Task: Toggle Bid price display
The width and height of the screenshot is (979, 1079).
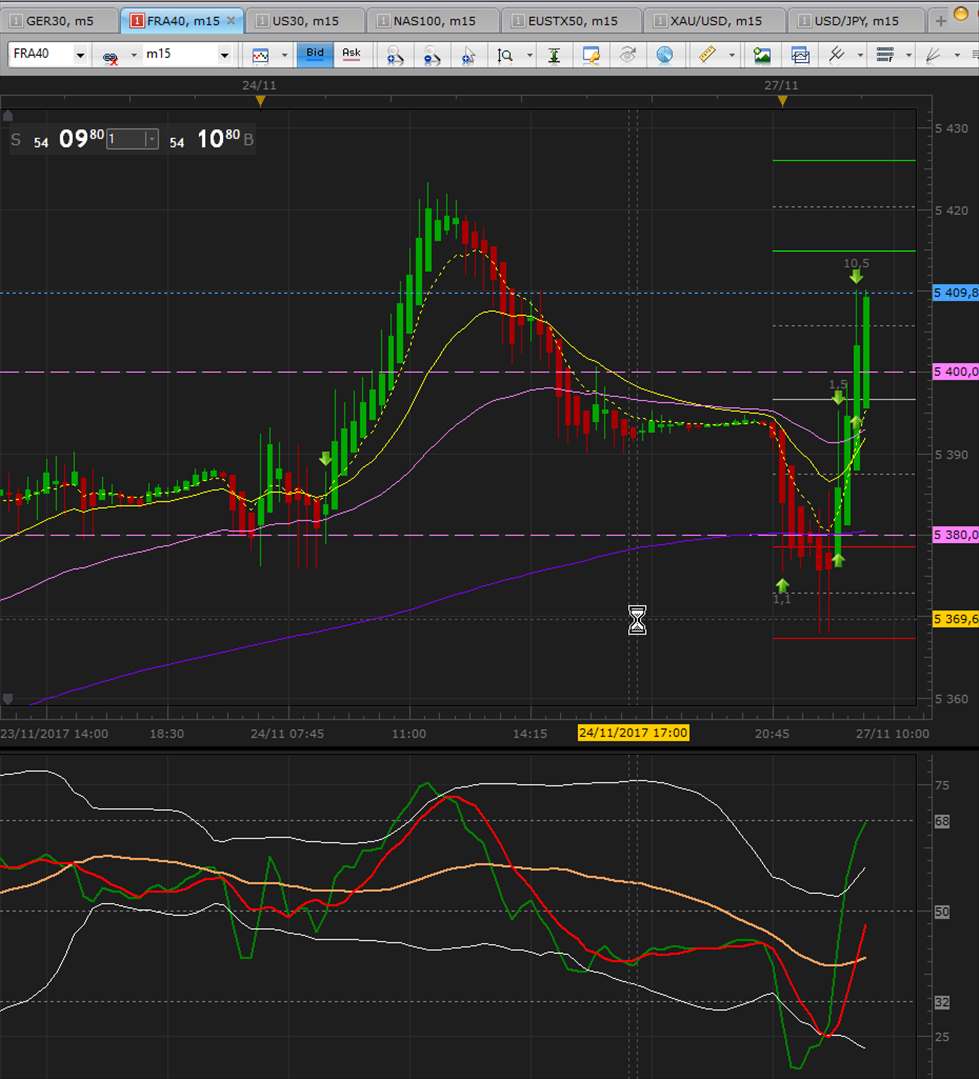Action: (314, 55)
